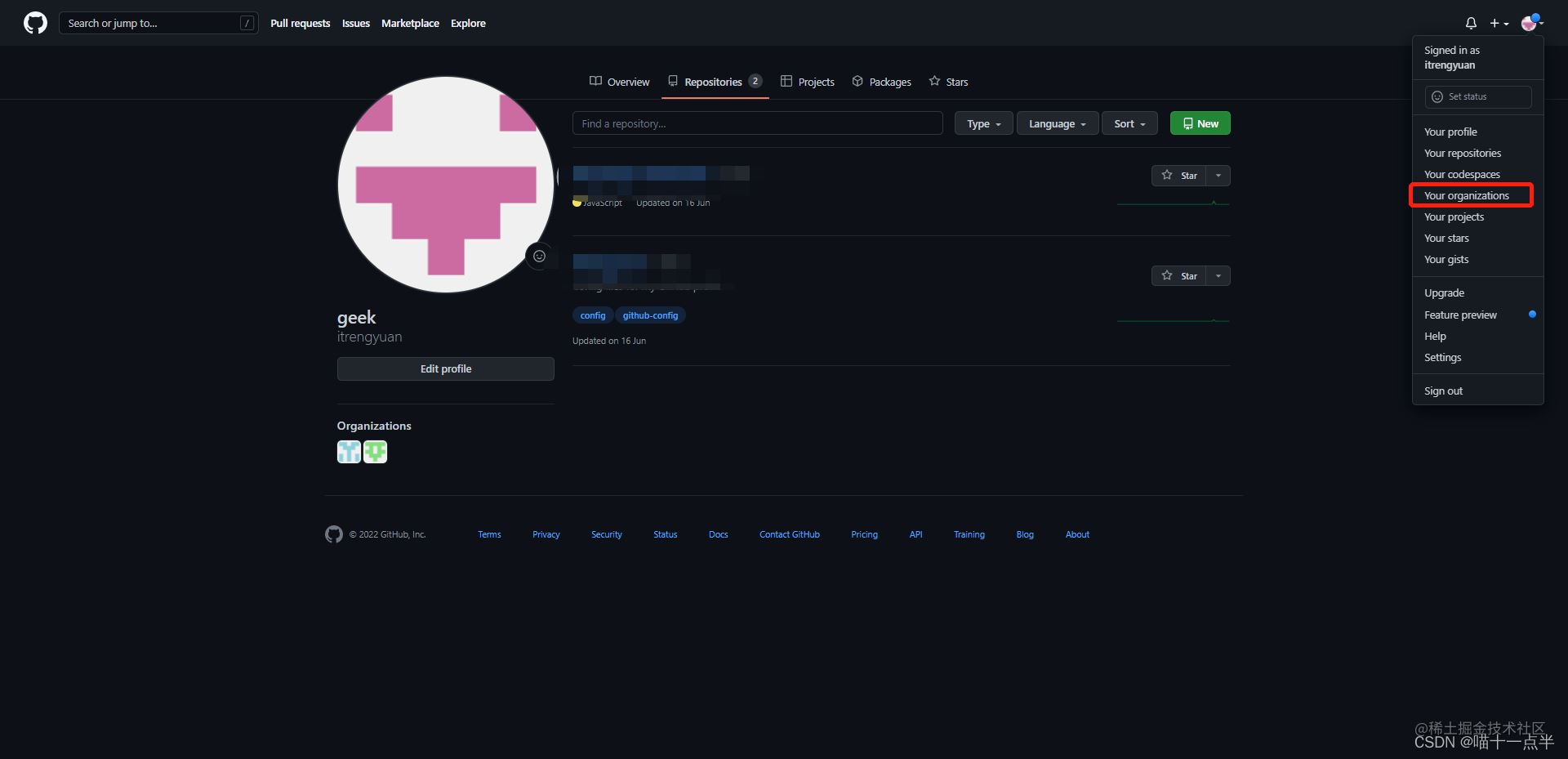Image resolution: width=1568 pixels, height=759 pixels.
Task: Select Your gists menu item
Action: point(1478,259)
